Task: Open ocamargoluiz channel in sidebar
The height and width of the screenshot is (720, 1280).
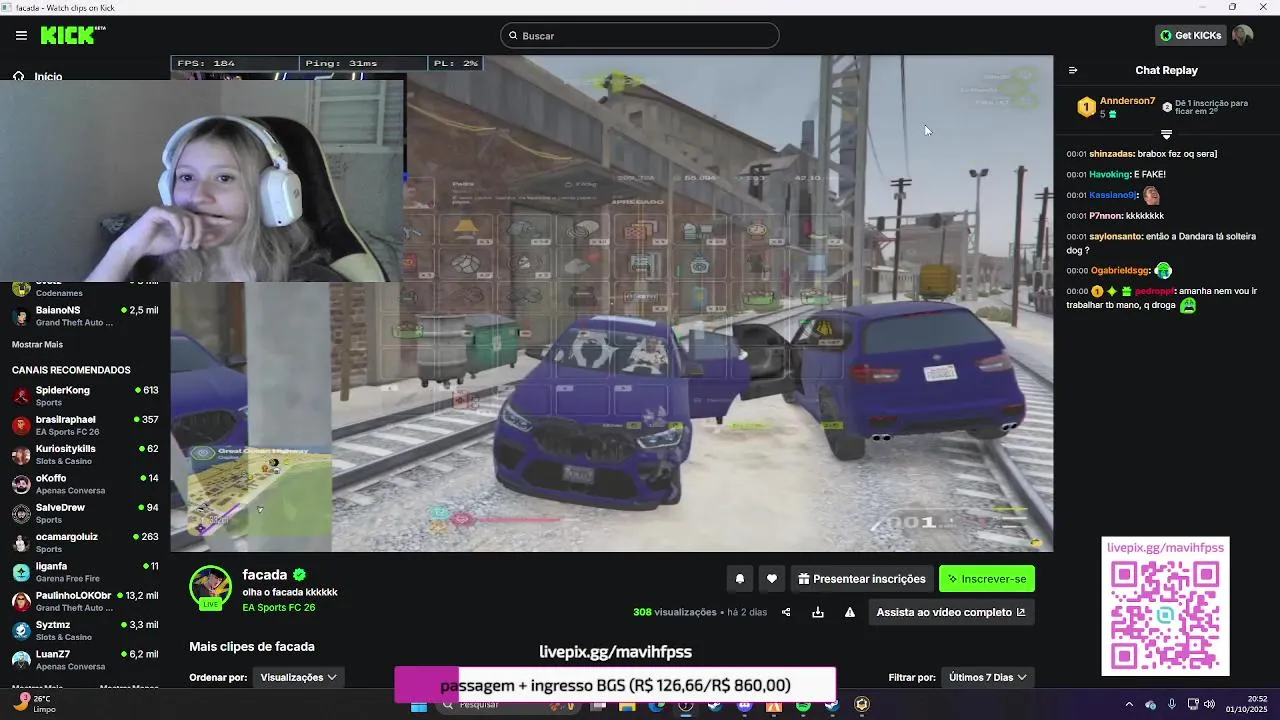Action: pos(85,542)
